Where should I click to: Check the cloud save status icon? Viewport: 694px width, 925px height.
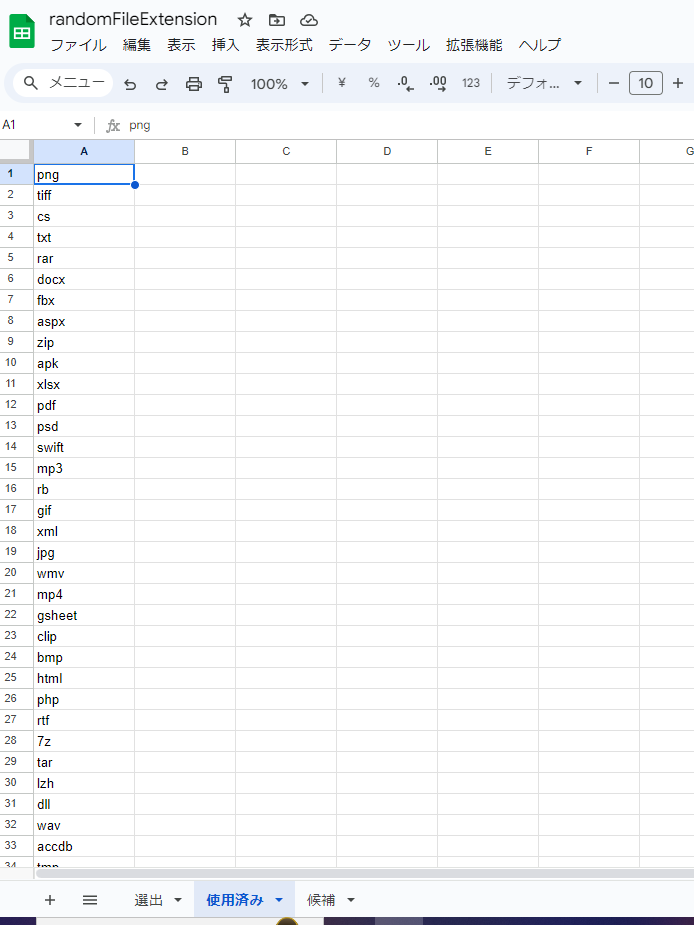(x=309, y=21)
